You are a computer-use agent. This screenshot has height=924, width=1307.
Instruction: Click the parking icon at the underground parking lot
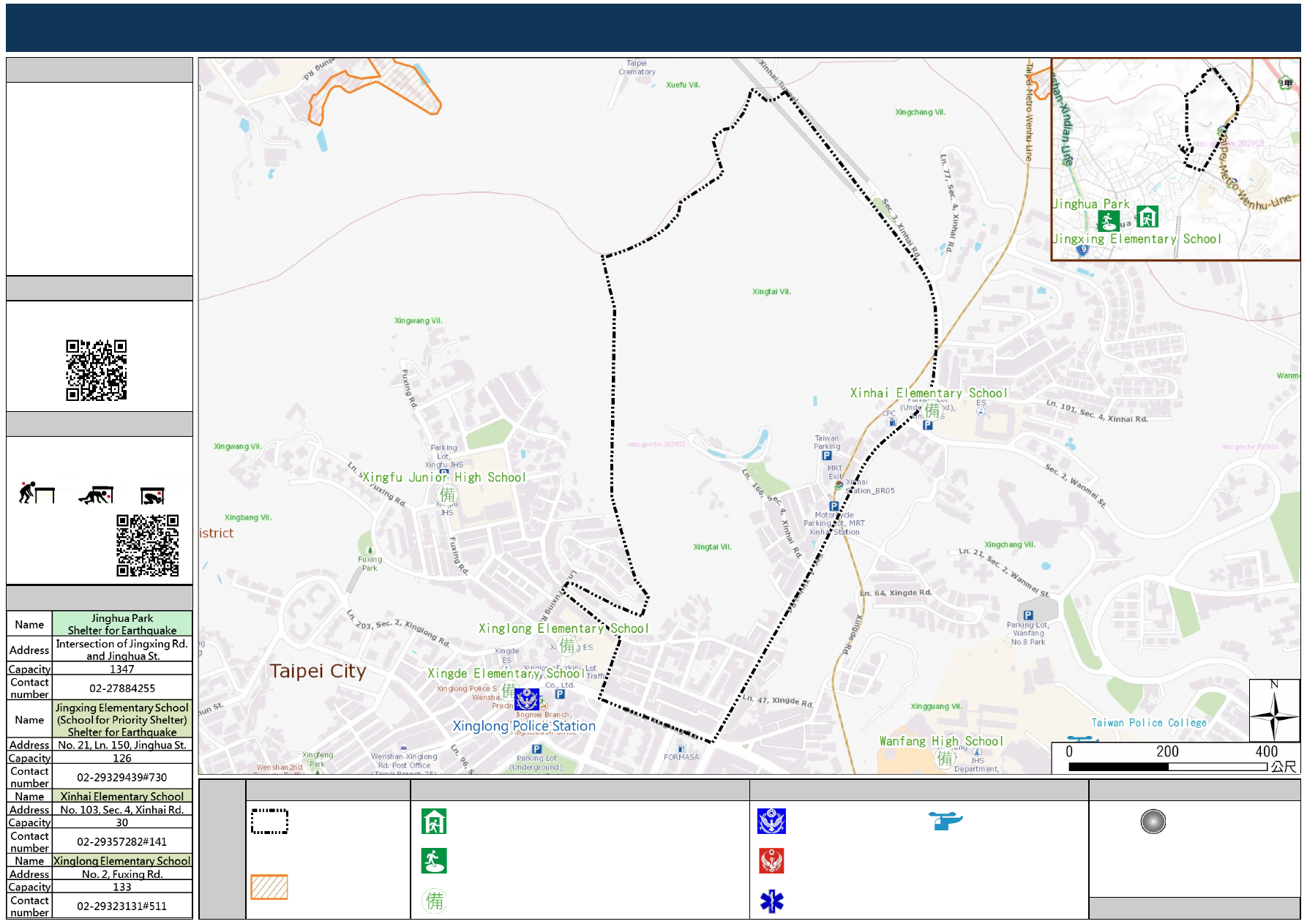(x=536, y=749)
